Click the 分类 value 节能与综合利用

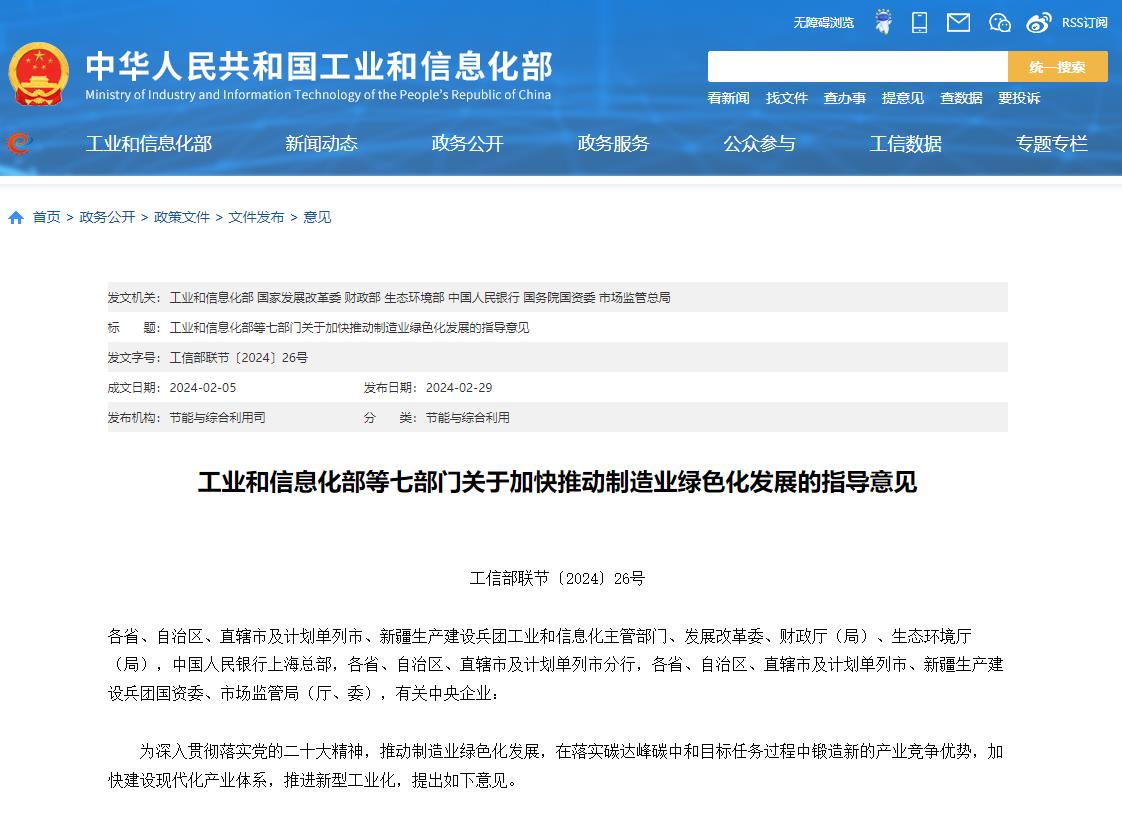pyautogui.click(x=468, y=418)
